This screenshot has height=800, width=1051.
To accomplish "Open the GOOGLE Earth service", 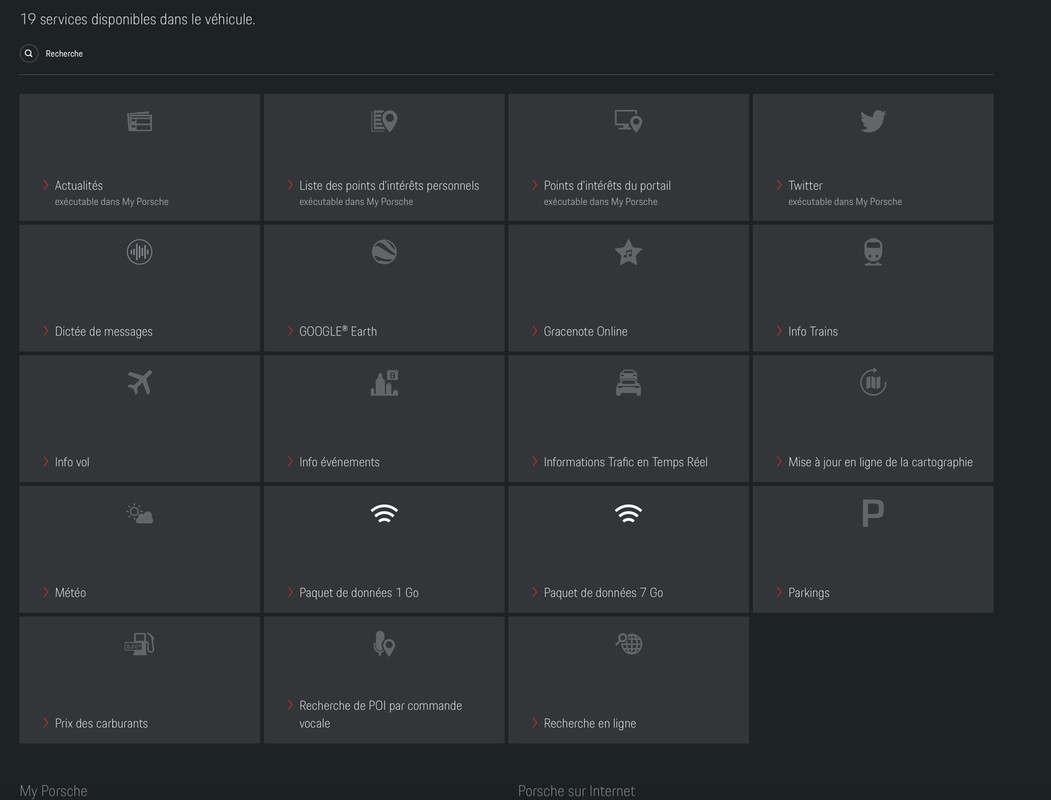I will [338, 331].
